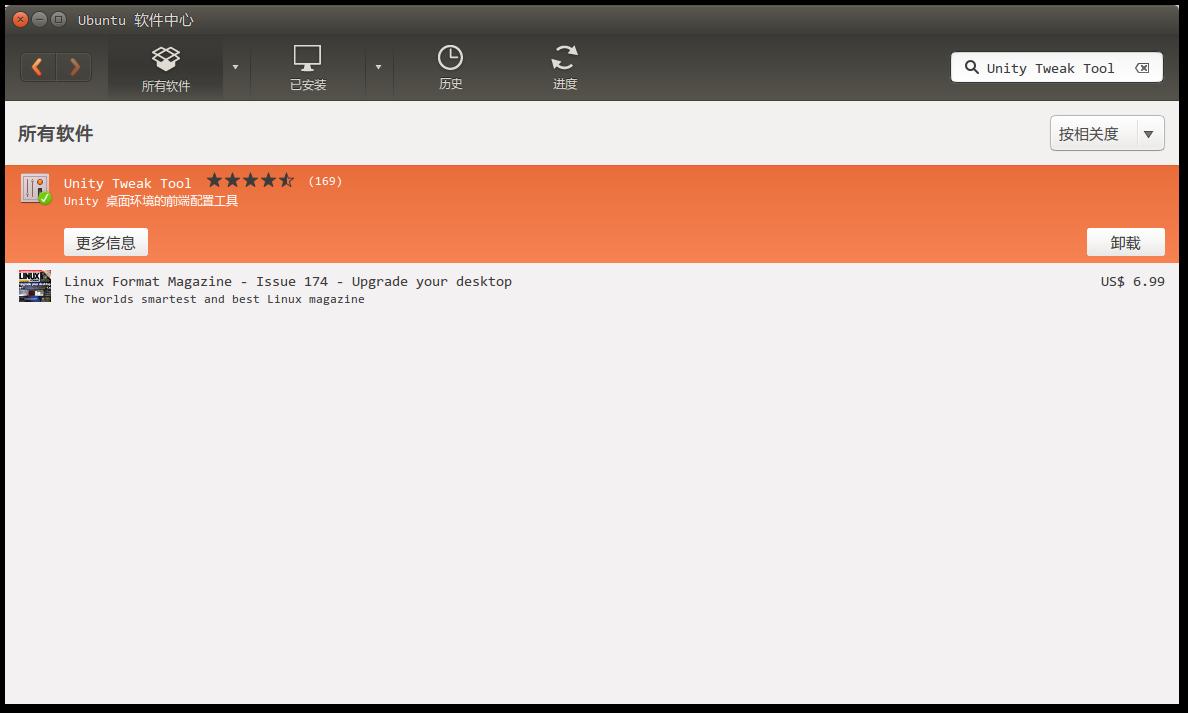Click the 更多信息 (More Info) button

click(x=106, y=243)
